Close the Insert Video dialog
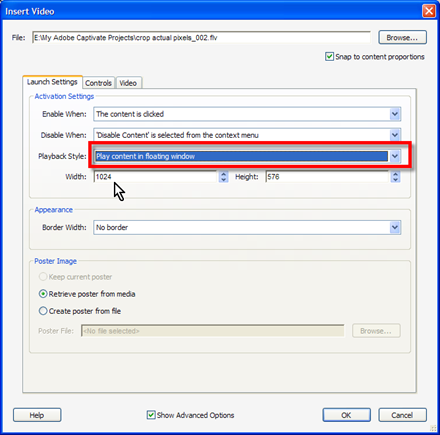This screenshot has height=435, width=440. pyautogui.click(x=429, y=11)
